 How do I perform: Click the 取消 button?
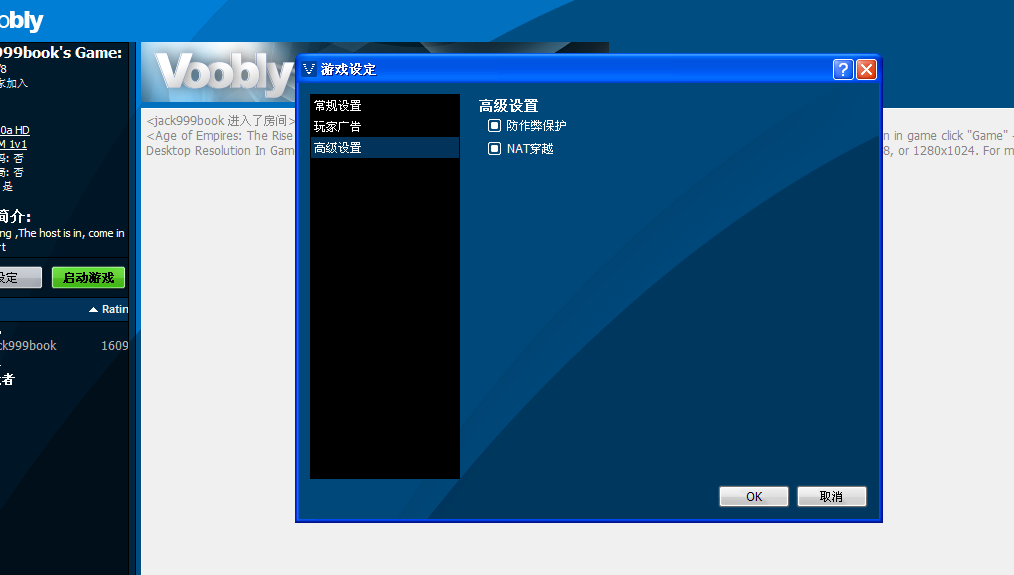(x=832, y=496)
